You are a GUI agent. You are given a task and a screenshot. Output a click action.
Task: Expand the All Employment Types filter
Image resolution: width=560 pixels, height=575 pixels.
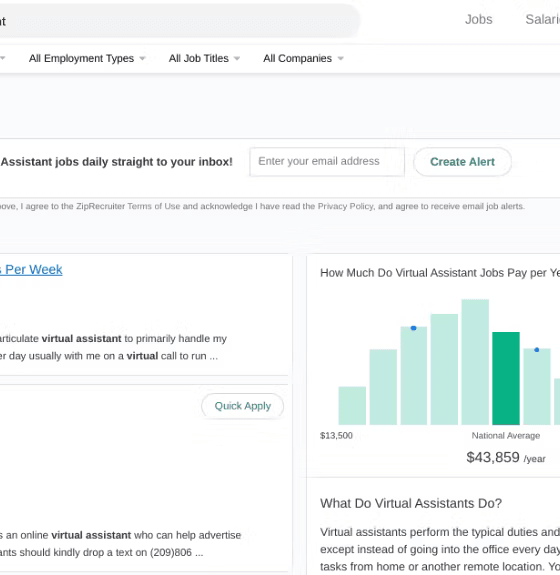point(87,58)
